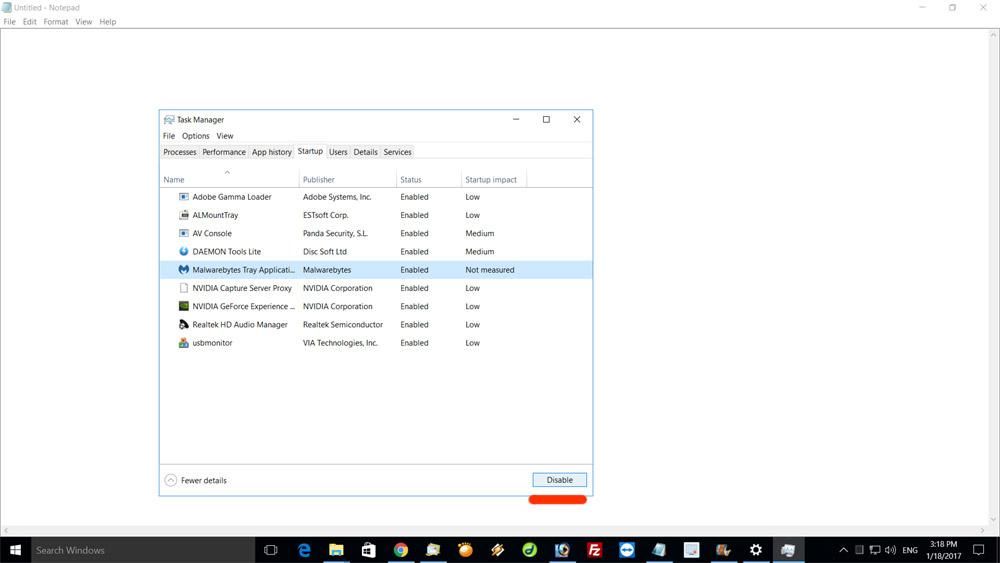This screenshot has height=563, width=1000.
Task: Open Task View in the taskbar
Action: point(270,550)
